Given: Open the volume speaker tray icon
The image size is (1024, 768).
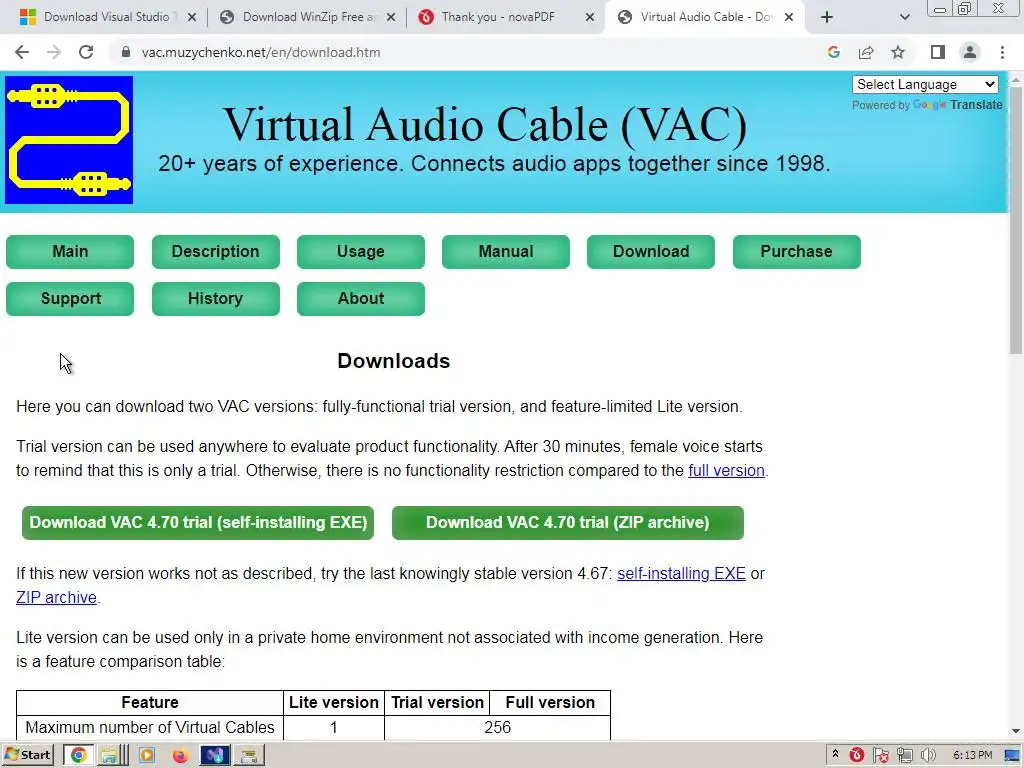Looking at the screenshot, I should [927, 756].
